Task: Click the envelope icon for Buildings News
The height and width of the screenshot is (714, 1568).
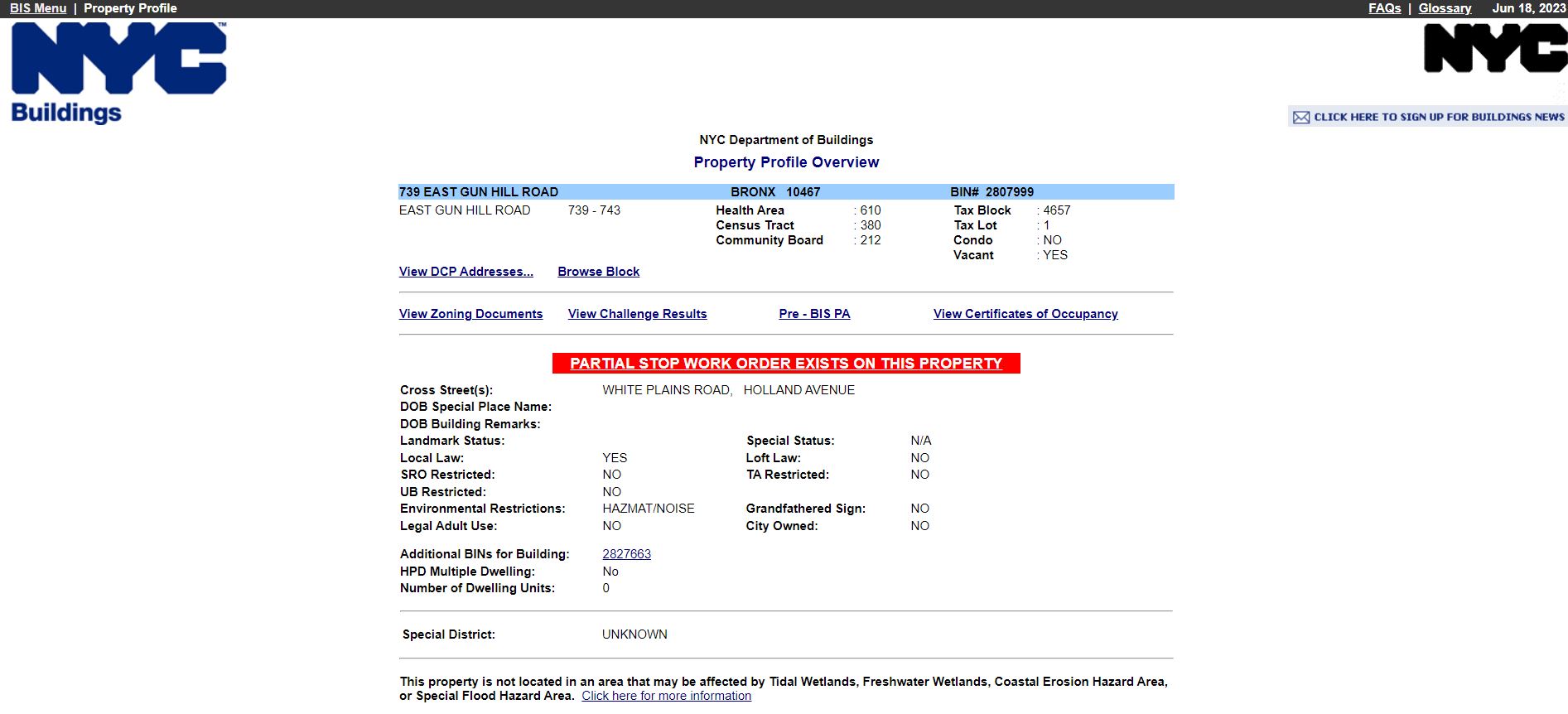Action: [1301, 118]
